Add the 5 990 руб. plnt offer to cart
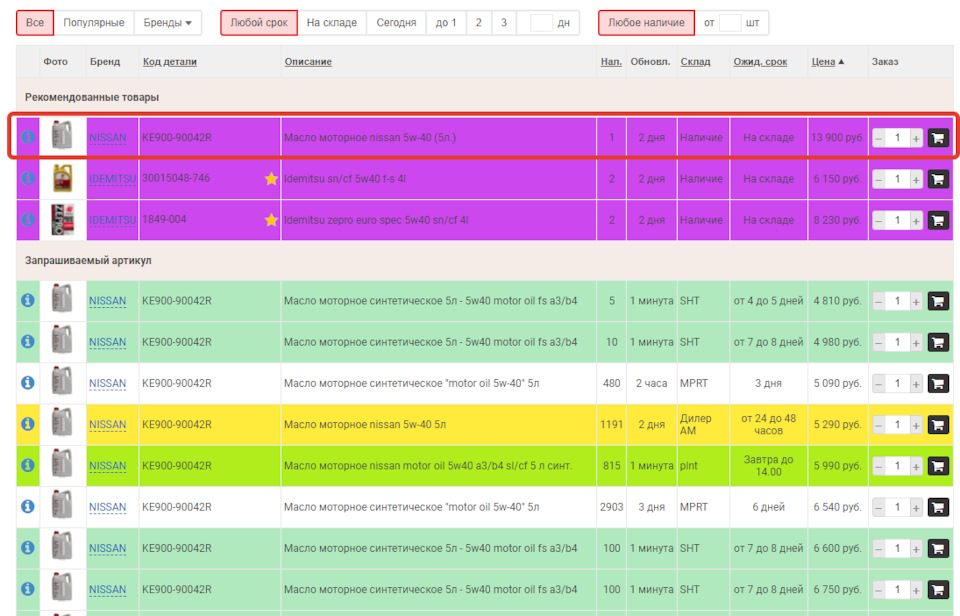Image resolution: width=960 pixels, height=616 pixels. tap(938, 466)
